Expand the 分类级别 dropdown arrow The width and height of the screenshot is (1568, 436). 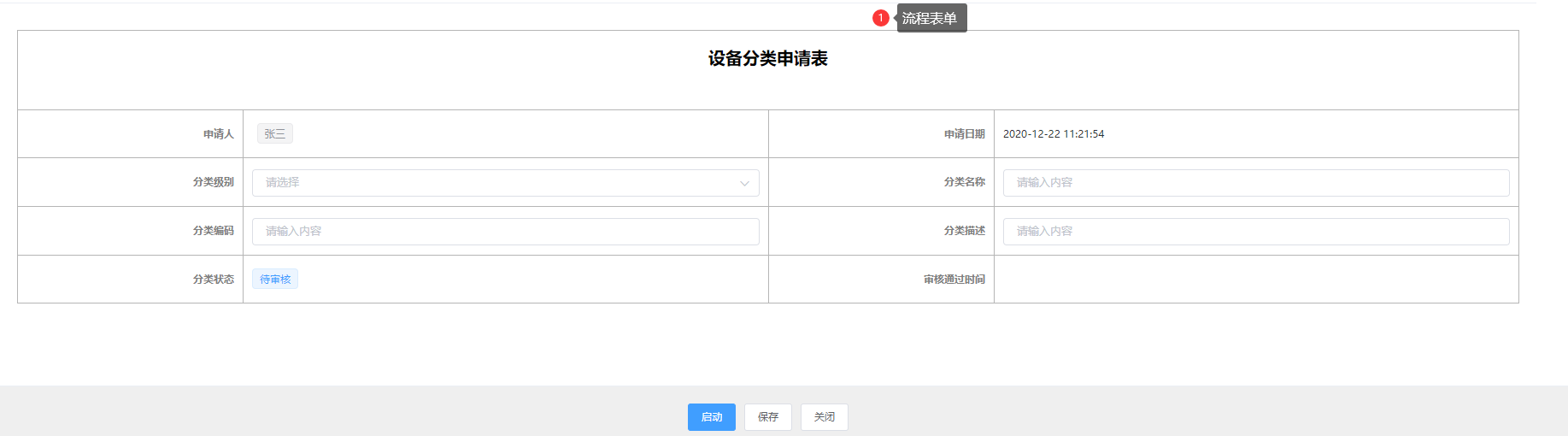pyautogui.click(x=744, y=183)
